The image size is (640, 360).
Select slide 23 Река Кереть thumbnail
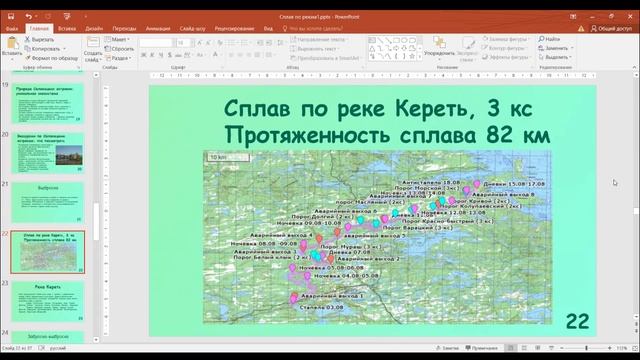coord(48,301)
